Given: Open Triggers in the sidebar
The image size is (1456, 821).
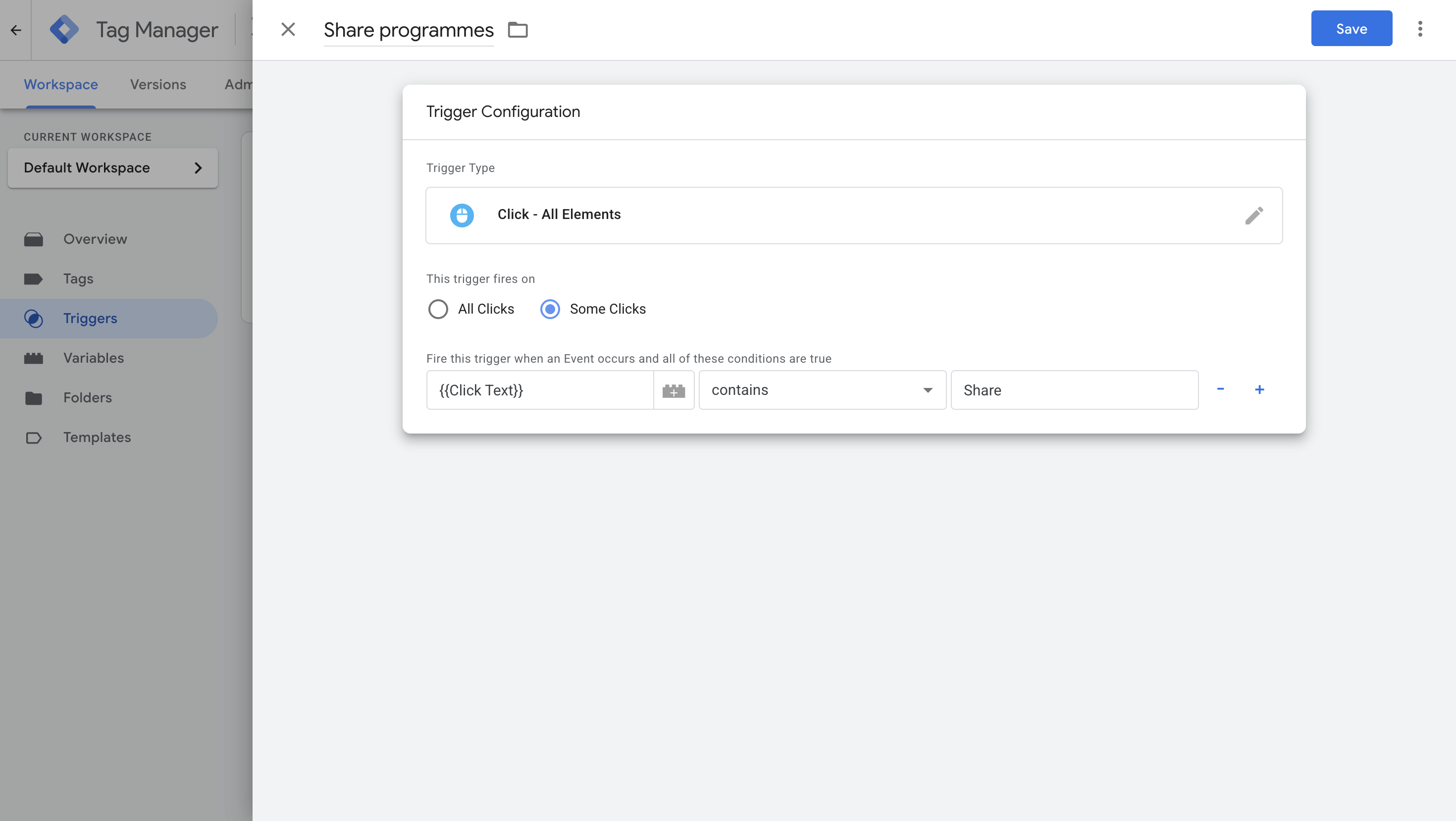Looking at the screenshot, I should pyautogui.click(x=108, y=318).
